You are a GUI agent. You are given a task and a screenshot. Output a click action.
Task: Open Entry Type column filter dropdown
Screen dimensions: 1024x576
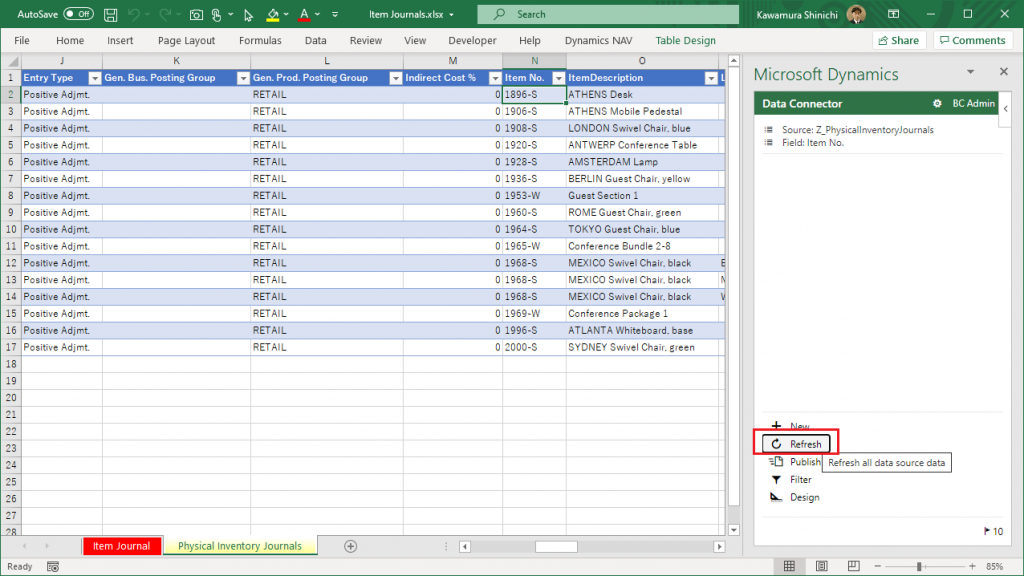pos(95,78)
